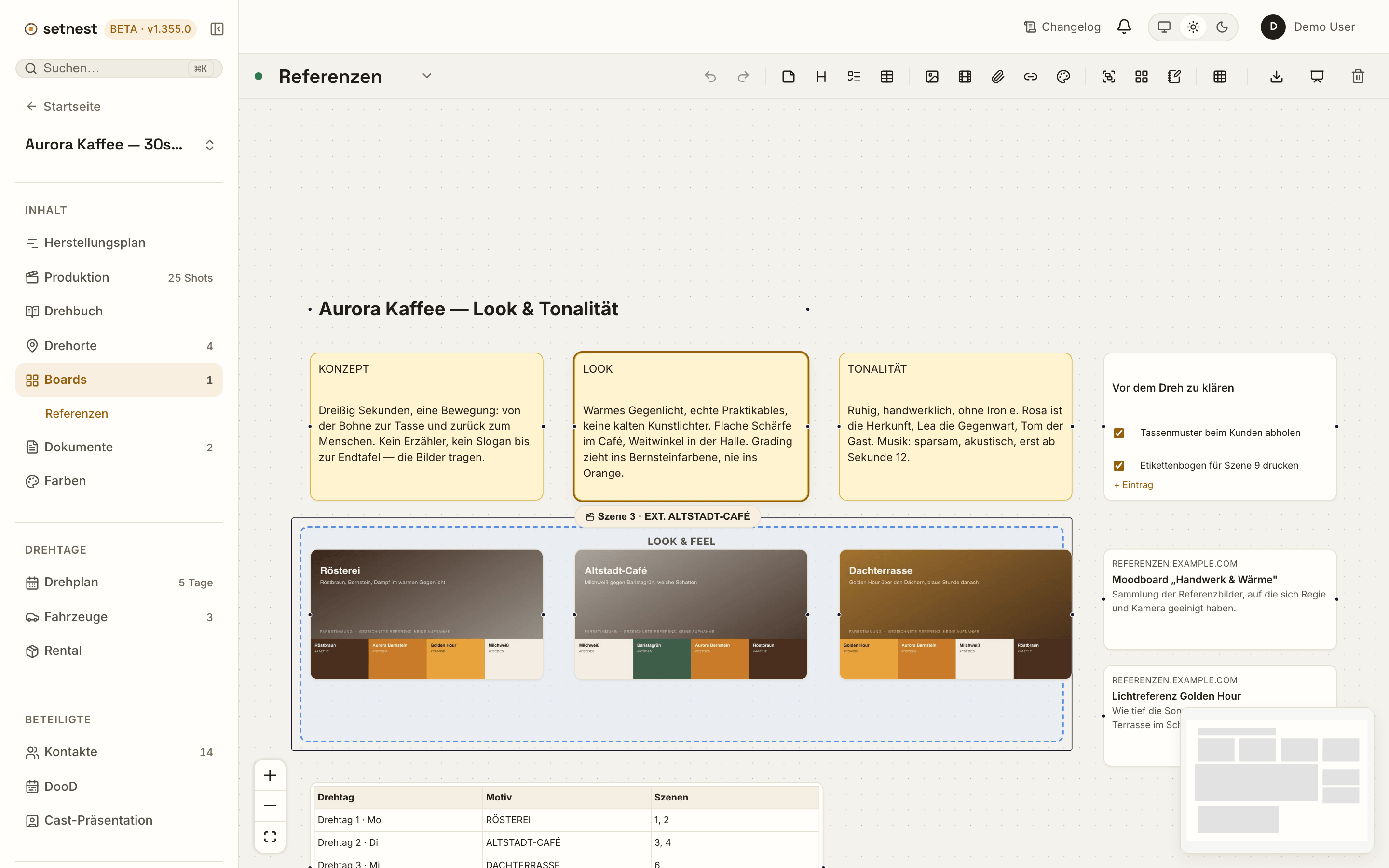Insert an image onto the board
Image resolution: width=1389 pixels, height=868 pixels.
(x=932, y=76)
